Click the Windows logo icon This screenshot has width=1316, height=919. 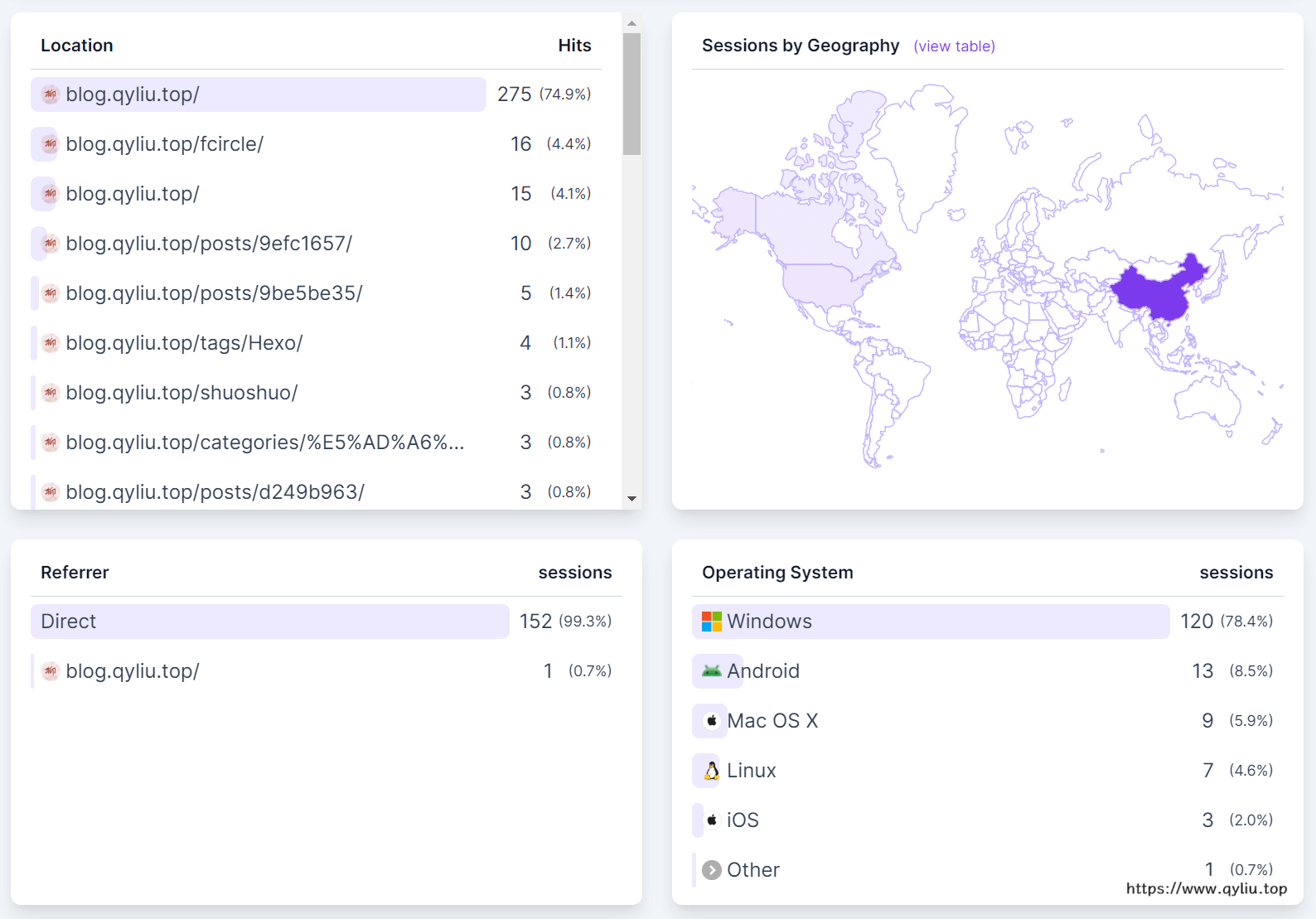(x=711, y=622)
